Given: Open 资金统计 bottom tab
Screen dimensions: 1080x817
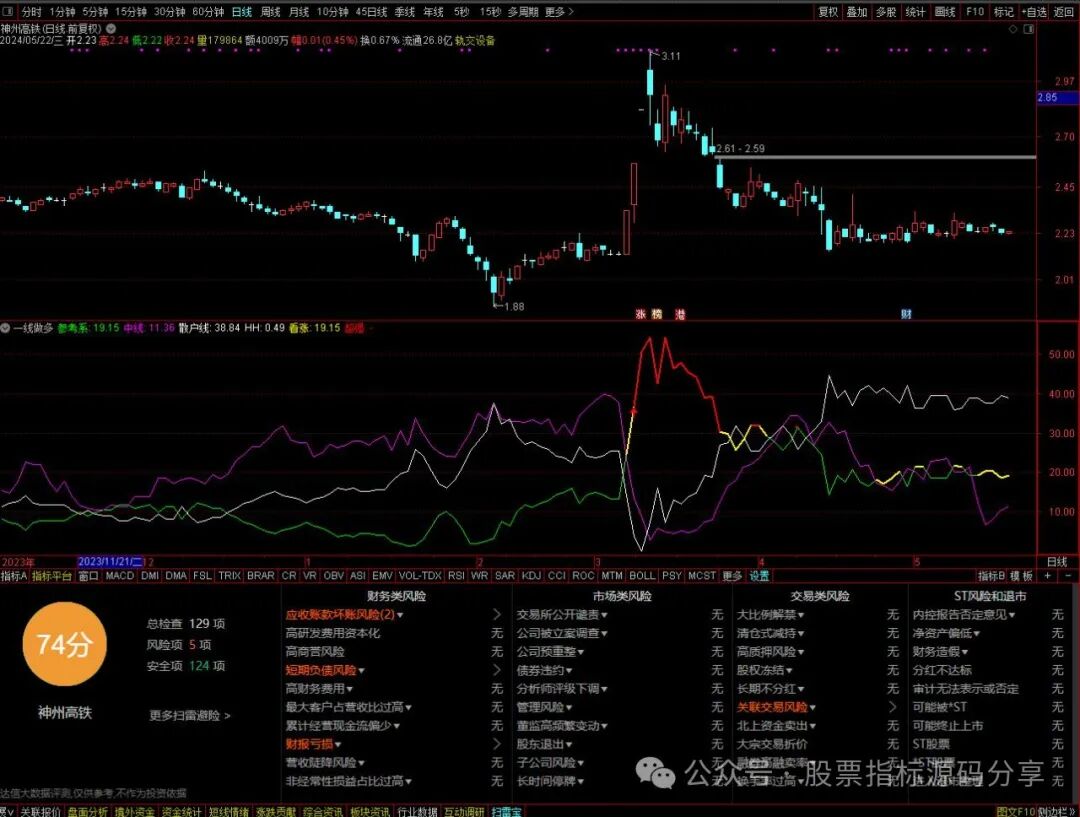Looking at the screenshot, I should pos(181,811).
